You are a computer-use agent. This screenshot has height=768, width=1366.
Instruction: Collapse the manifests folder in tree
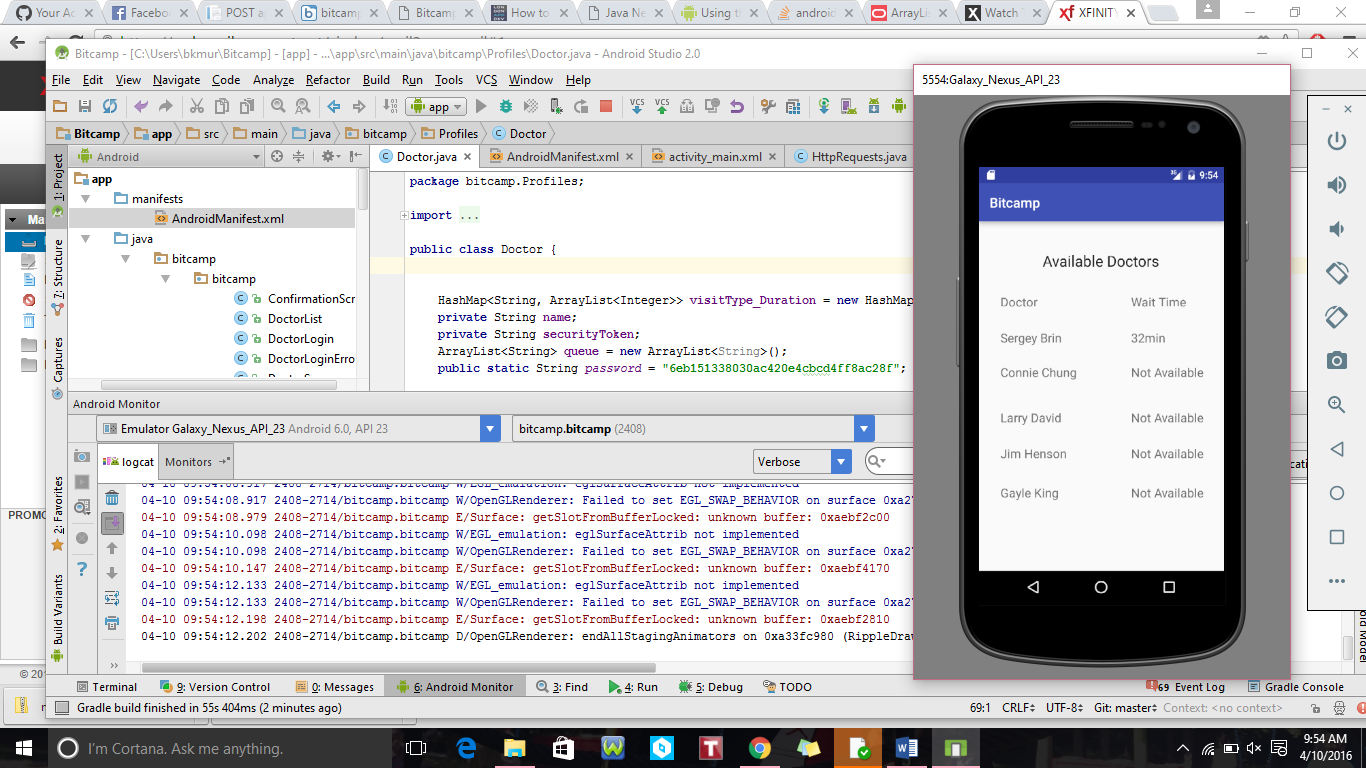(x=85, y=199)
